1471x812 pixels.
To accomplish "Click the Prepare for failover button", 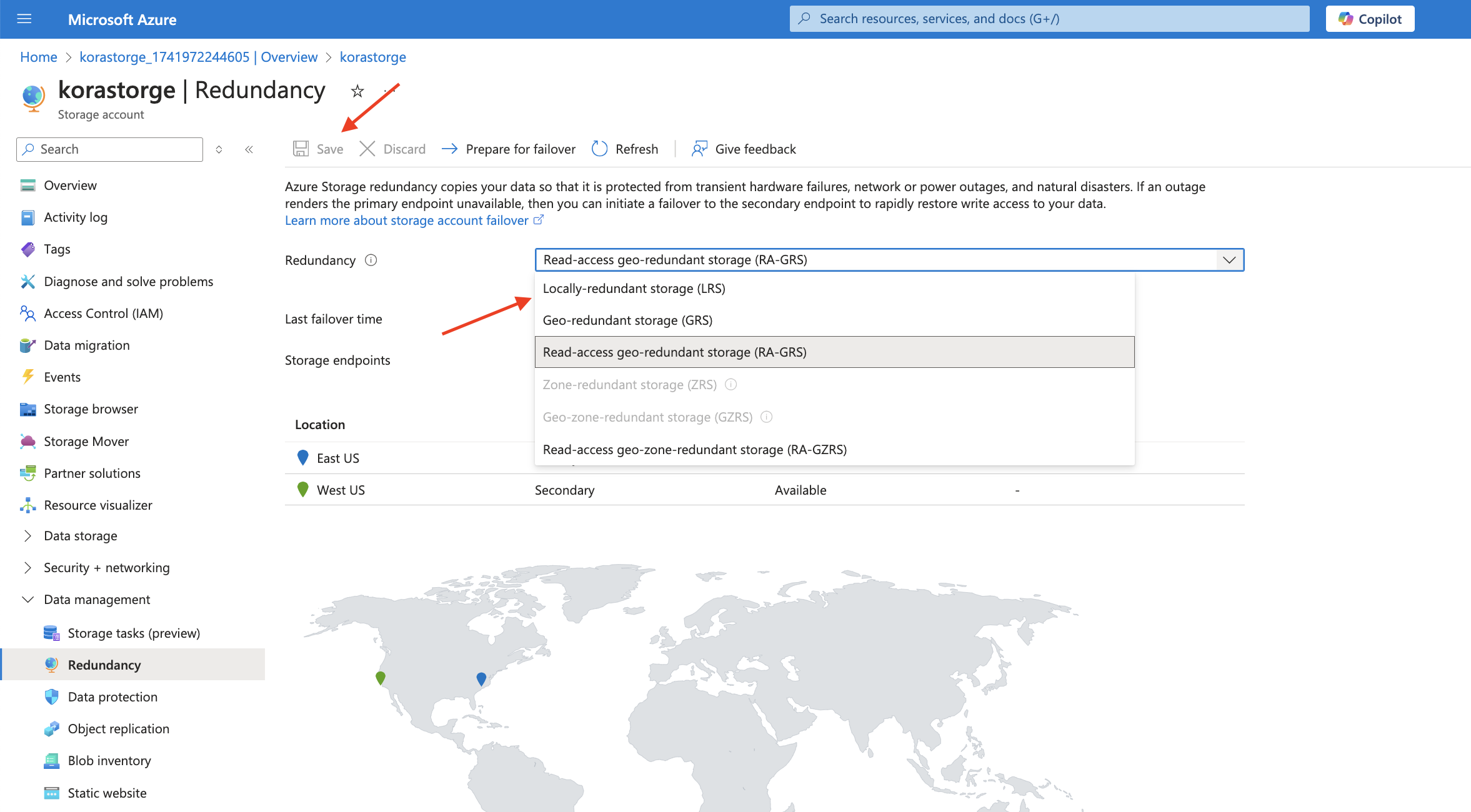I will tap(508, 149).
